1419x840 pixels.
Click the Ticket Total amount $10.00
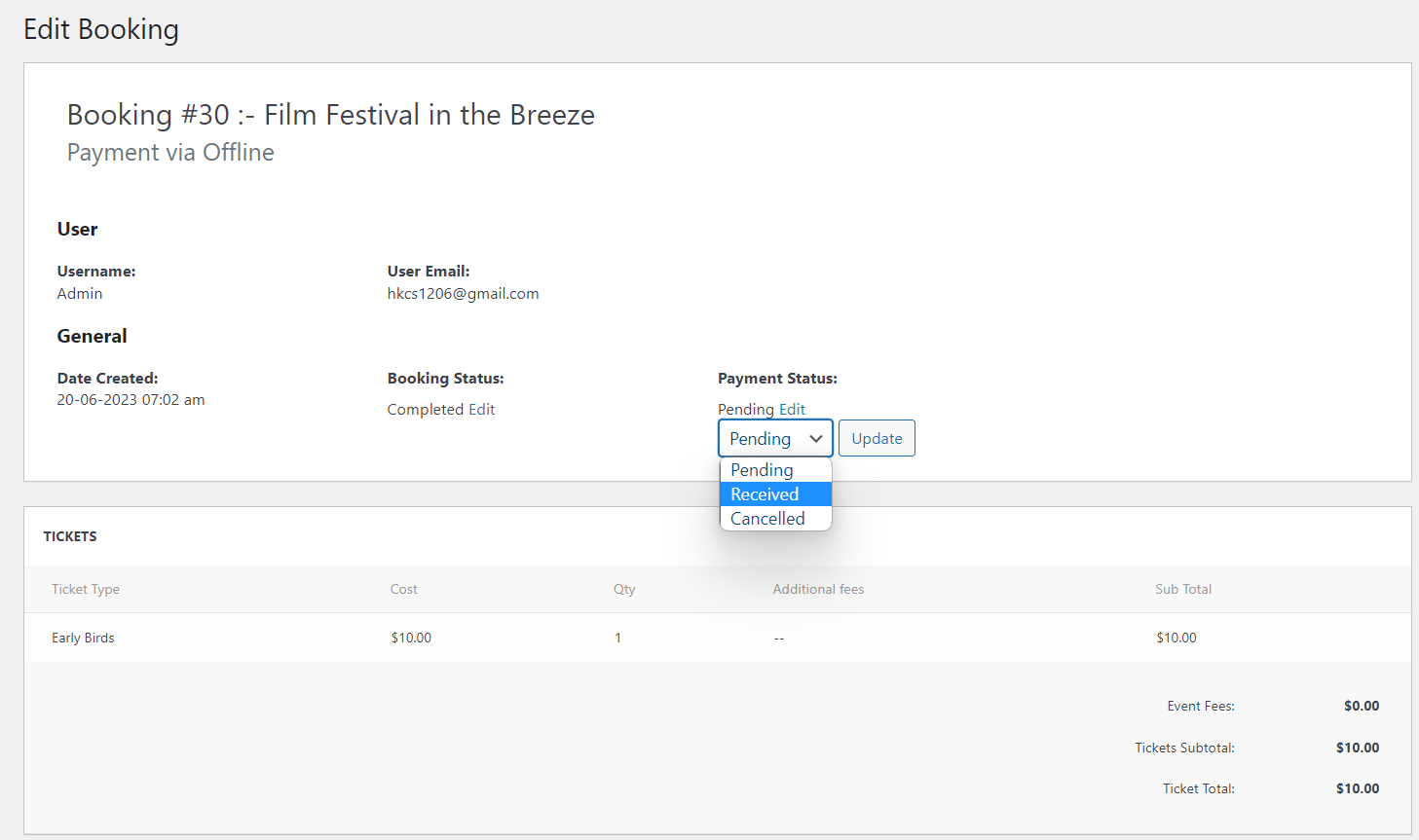tap(1358, 788)
